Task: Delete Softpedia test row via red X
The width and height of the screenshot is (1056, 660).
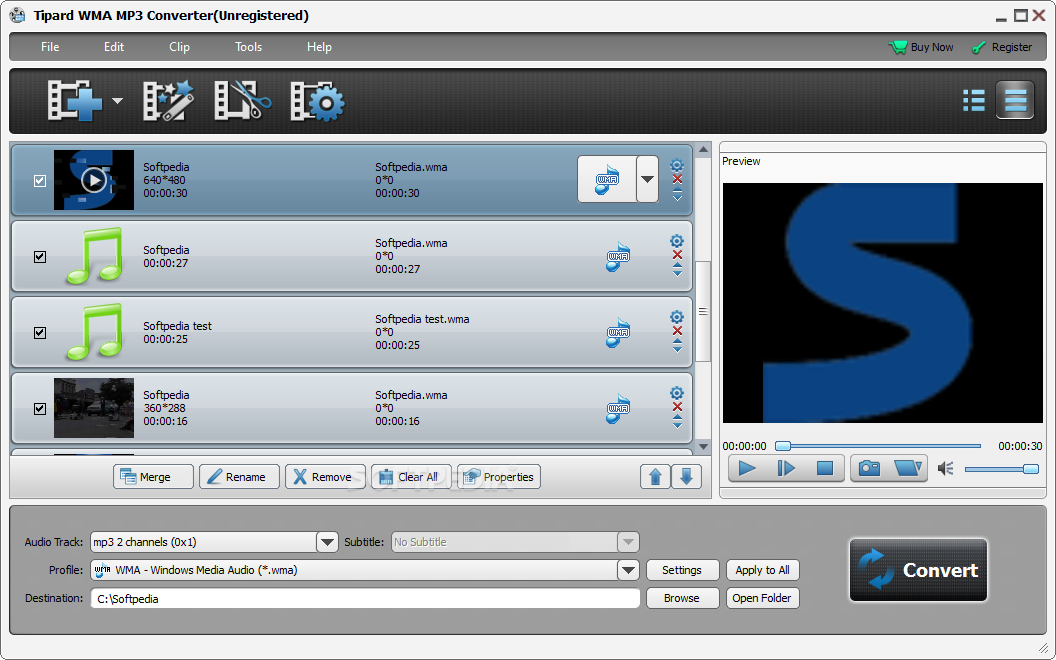Action: pos(677,331)
